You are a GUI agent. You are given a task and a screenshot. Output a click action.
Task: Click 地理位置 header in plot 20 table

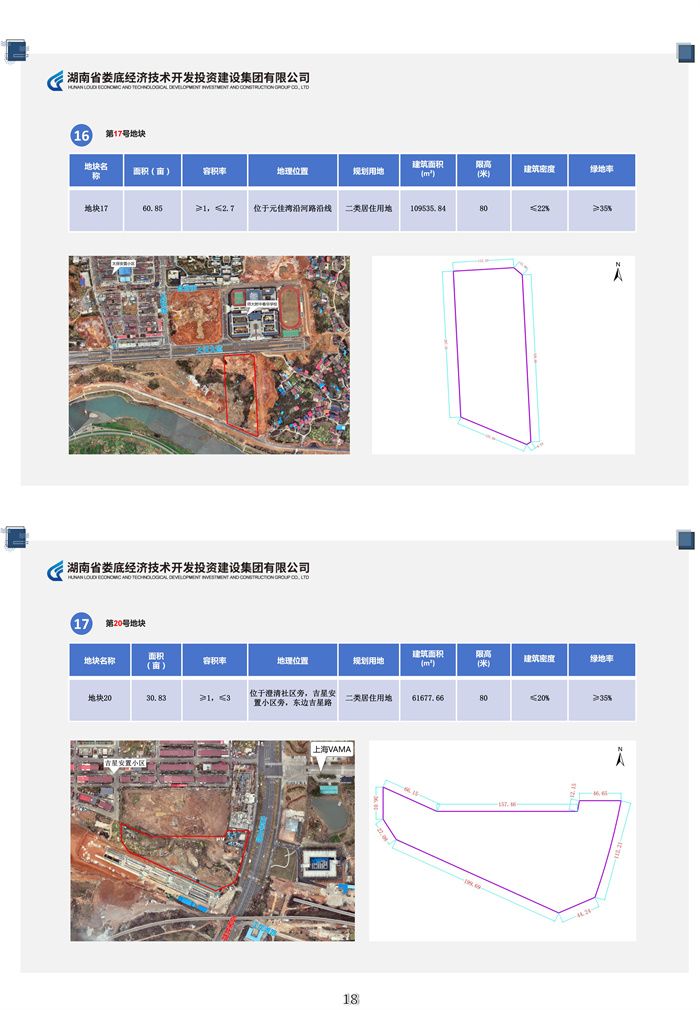coord(292,660)
